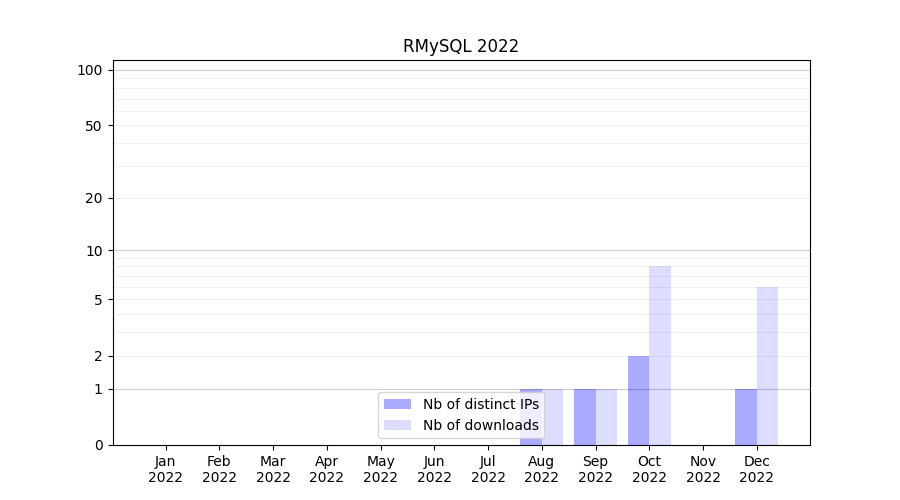Select the Jun 2022 x-axis label
The height and width of the screenshot is (500, 900).
coord(434,469)
